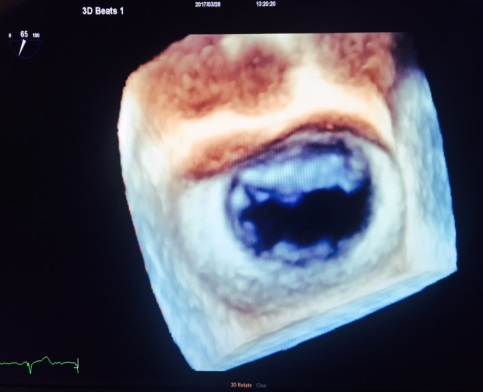Click the ECG end marker line

click(x=78, y=365)
